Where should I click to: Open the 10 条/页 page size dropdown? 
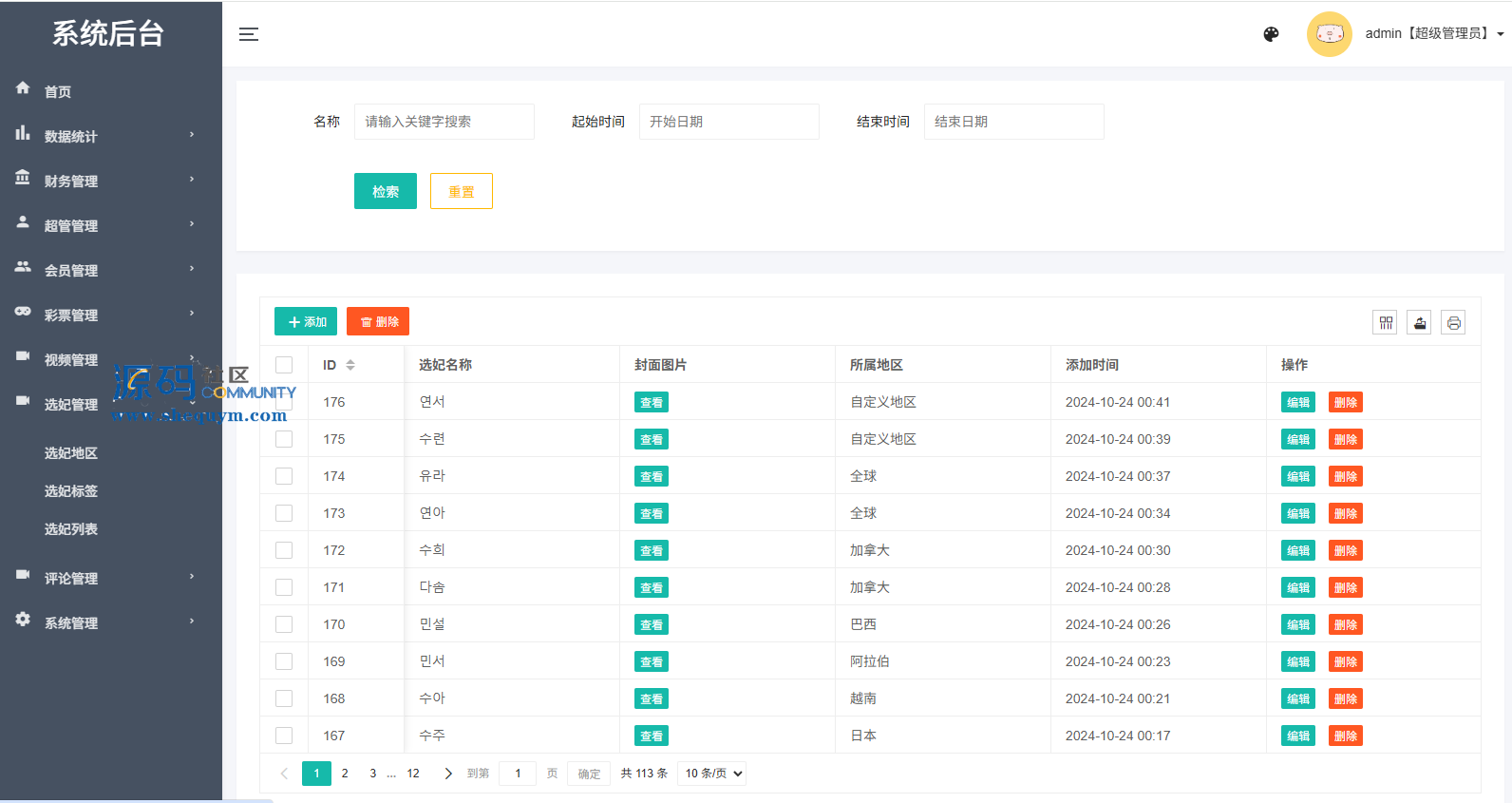(x=711, y=774)
